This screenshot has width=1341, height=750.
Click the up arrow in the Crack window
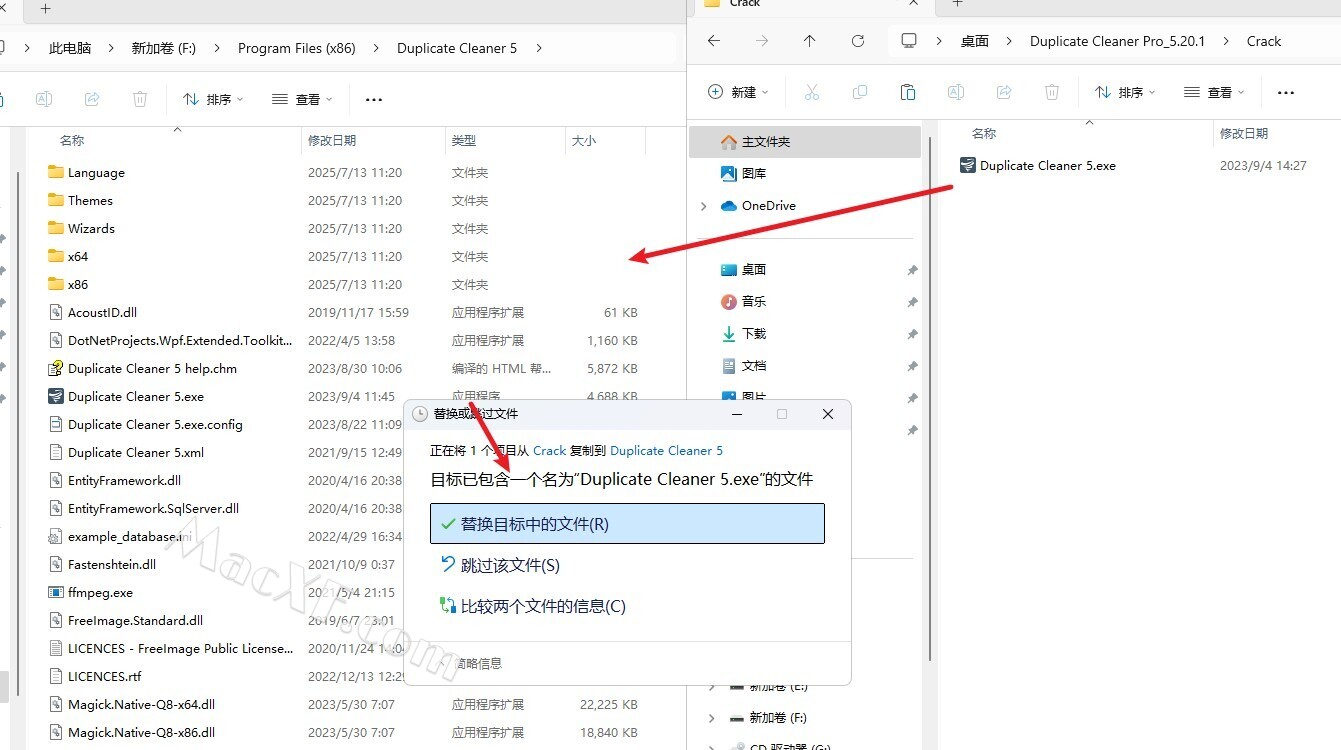pos(810,41)
